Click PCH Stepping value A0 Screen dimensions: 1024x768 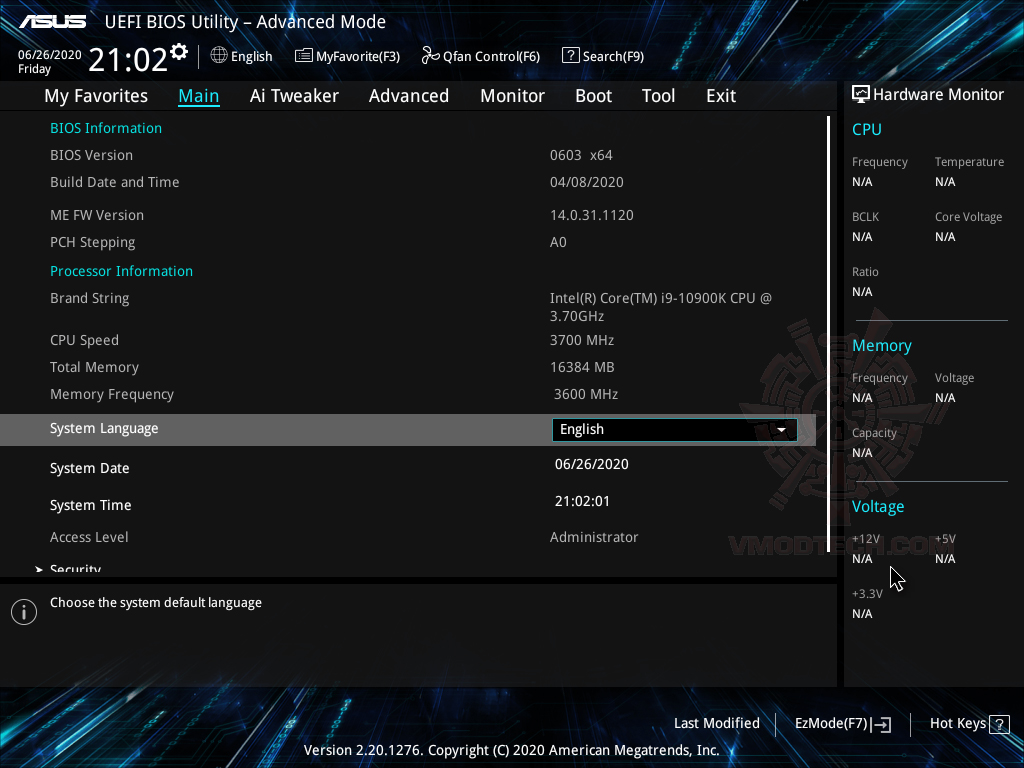tap(558, 242)
